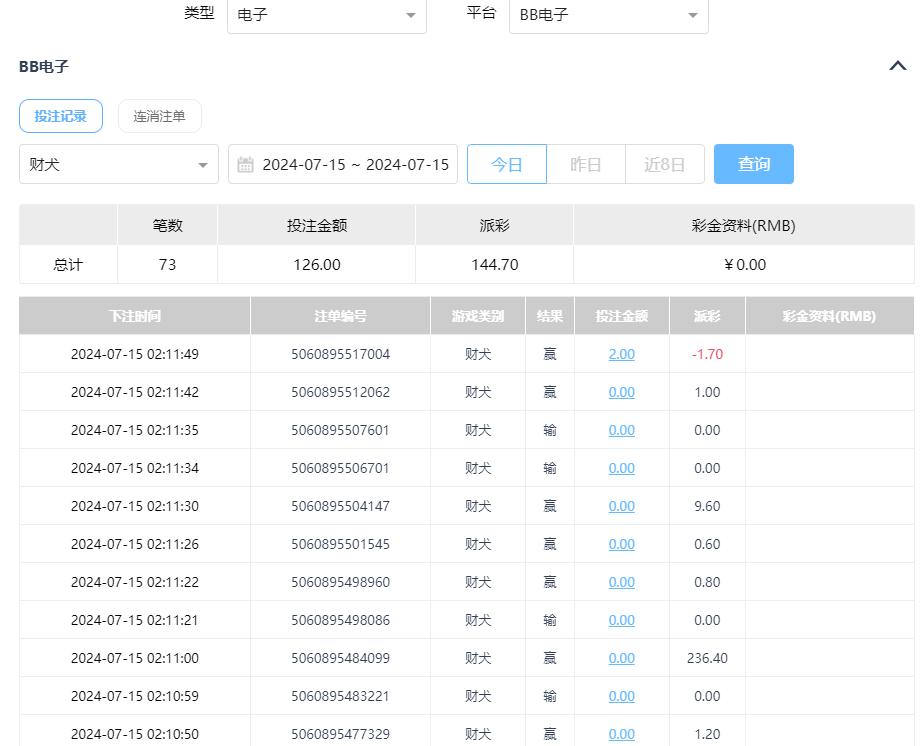Click the 派彩 column header in records table
This screenshot has height=746, width=922.
pyautogui.click(x=706, y=316)
